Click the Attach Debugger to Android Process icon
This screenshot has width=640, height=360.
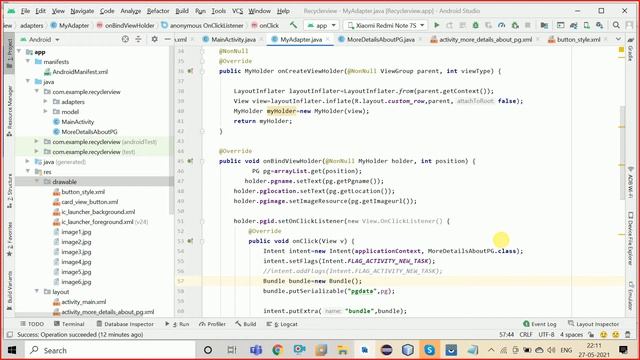pyautogui.click(x=515, y=25)
